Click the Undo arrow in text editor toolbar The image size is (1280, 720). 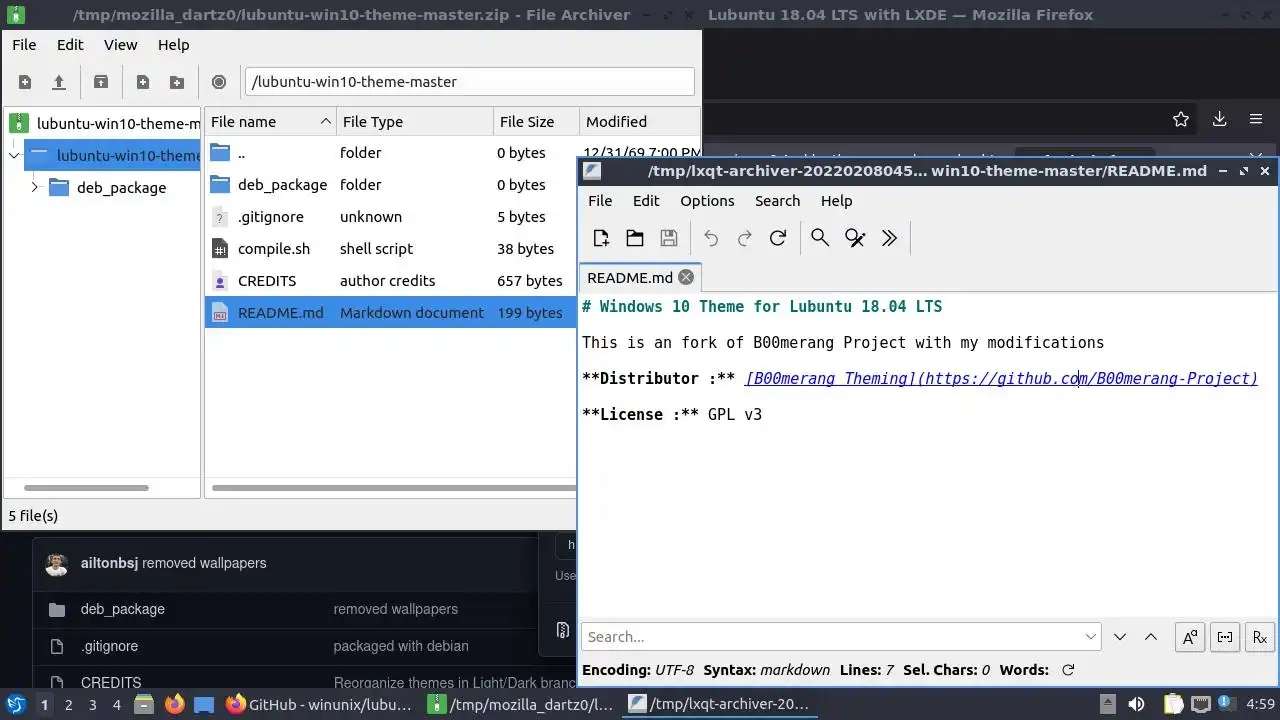[x=711, y=238]
